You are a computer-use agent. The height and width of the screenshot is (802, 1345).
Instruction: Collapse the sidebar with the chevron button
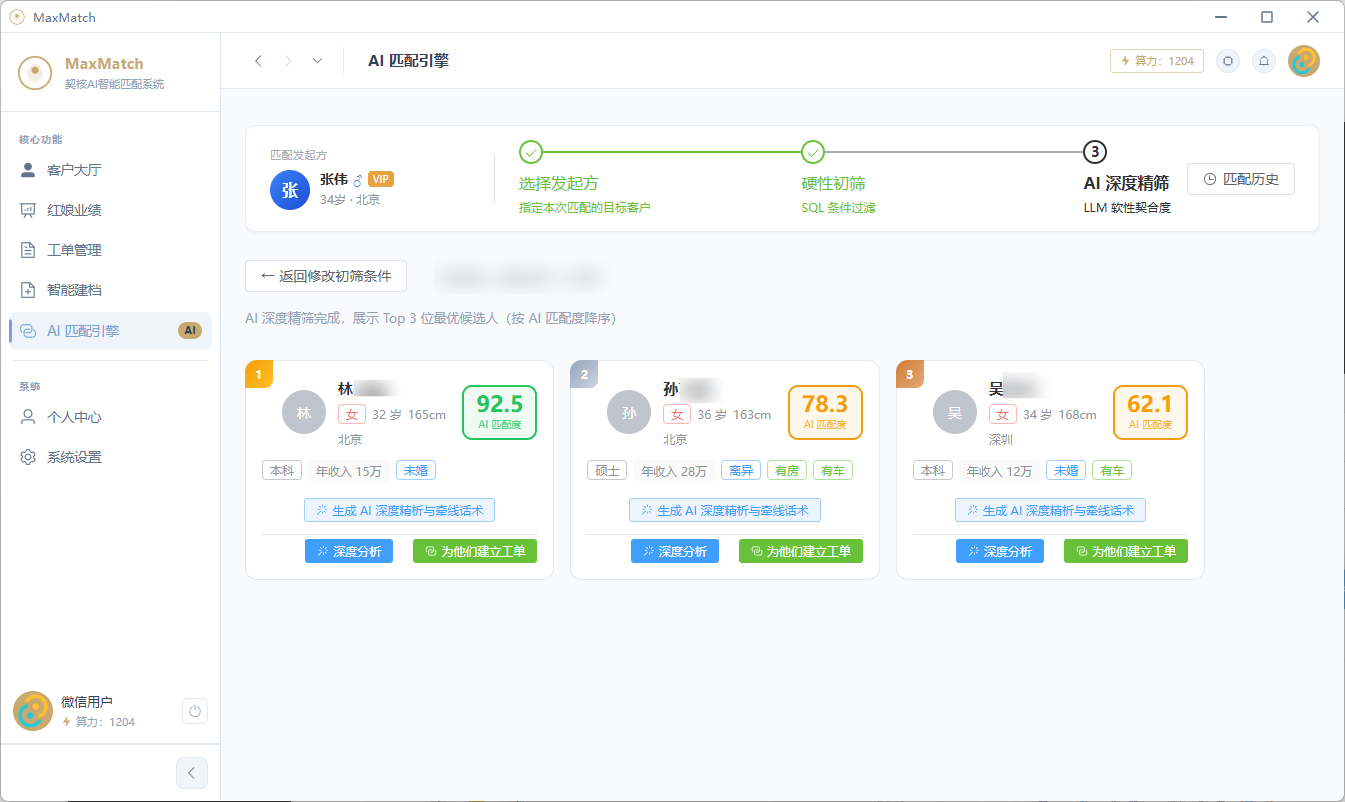click(191, 773)
